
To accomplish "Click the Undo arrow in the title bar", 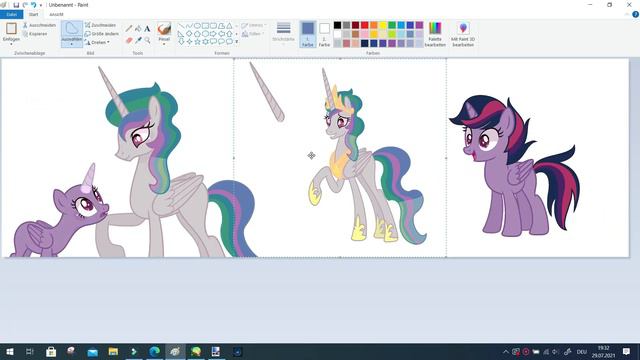I will click(x=33, y=5).
